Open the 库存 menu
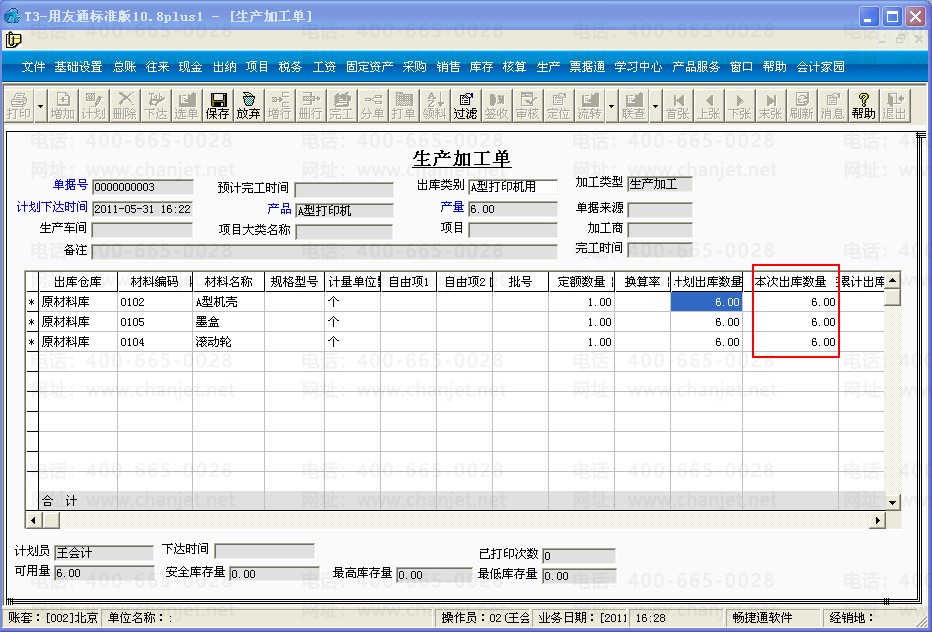 click(x=481, y=67)
